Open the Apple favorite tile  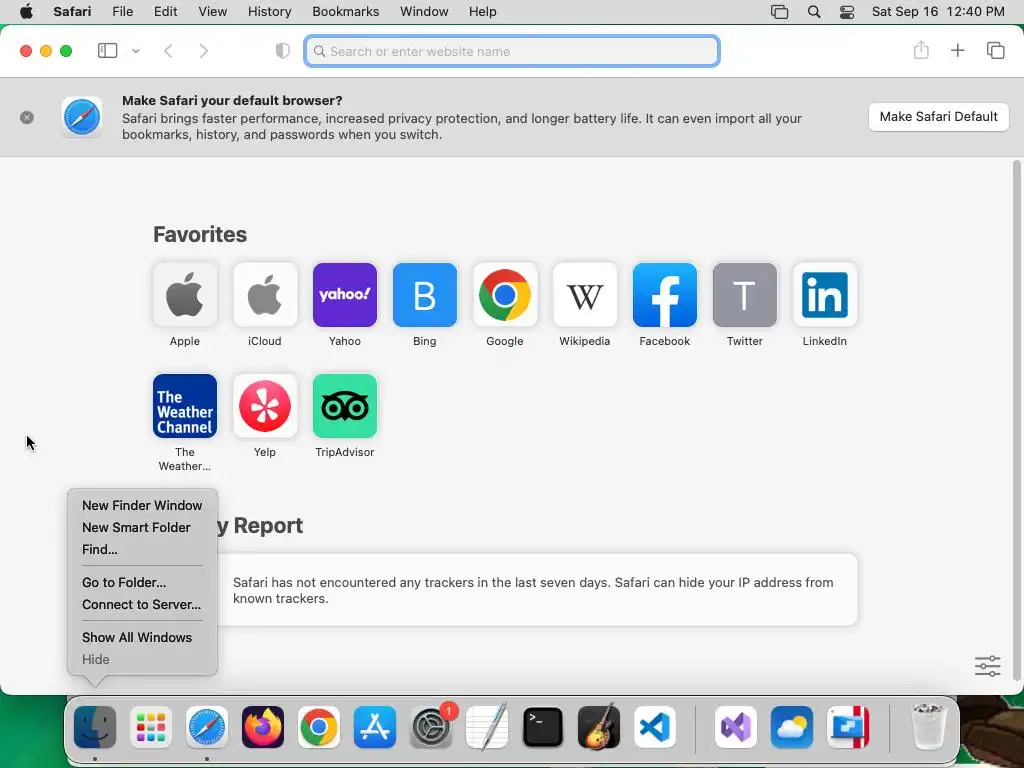point(185,295)
